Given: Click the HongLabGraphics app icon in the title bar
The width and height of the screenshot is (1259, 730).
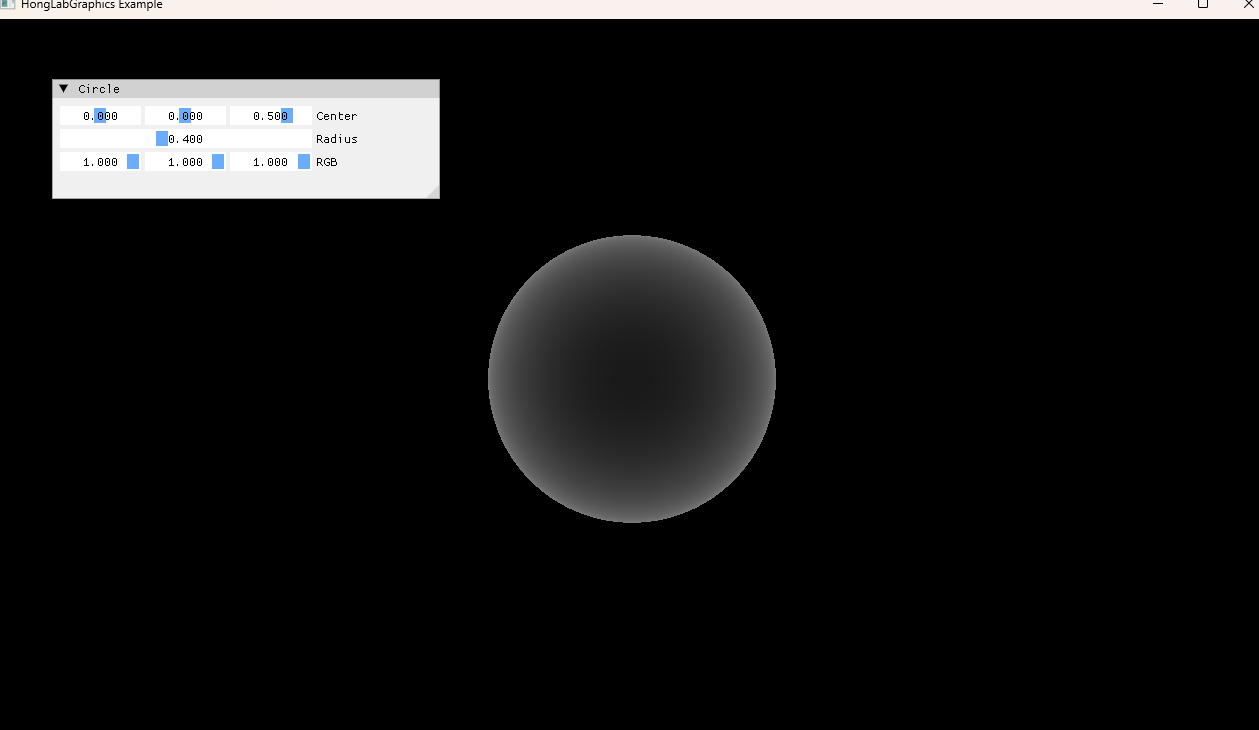Looking at the screenshot, I should (8, 4).
